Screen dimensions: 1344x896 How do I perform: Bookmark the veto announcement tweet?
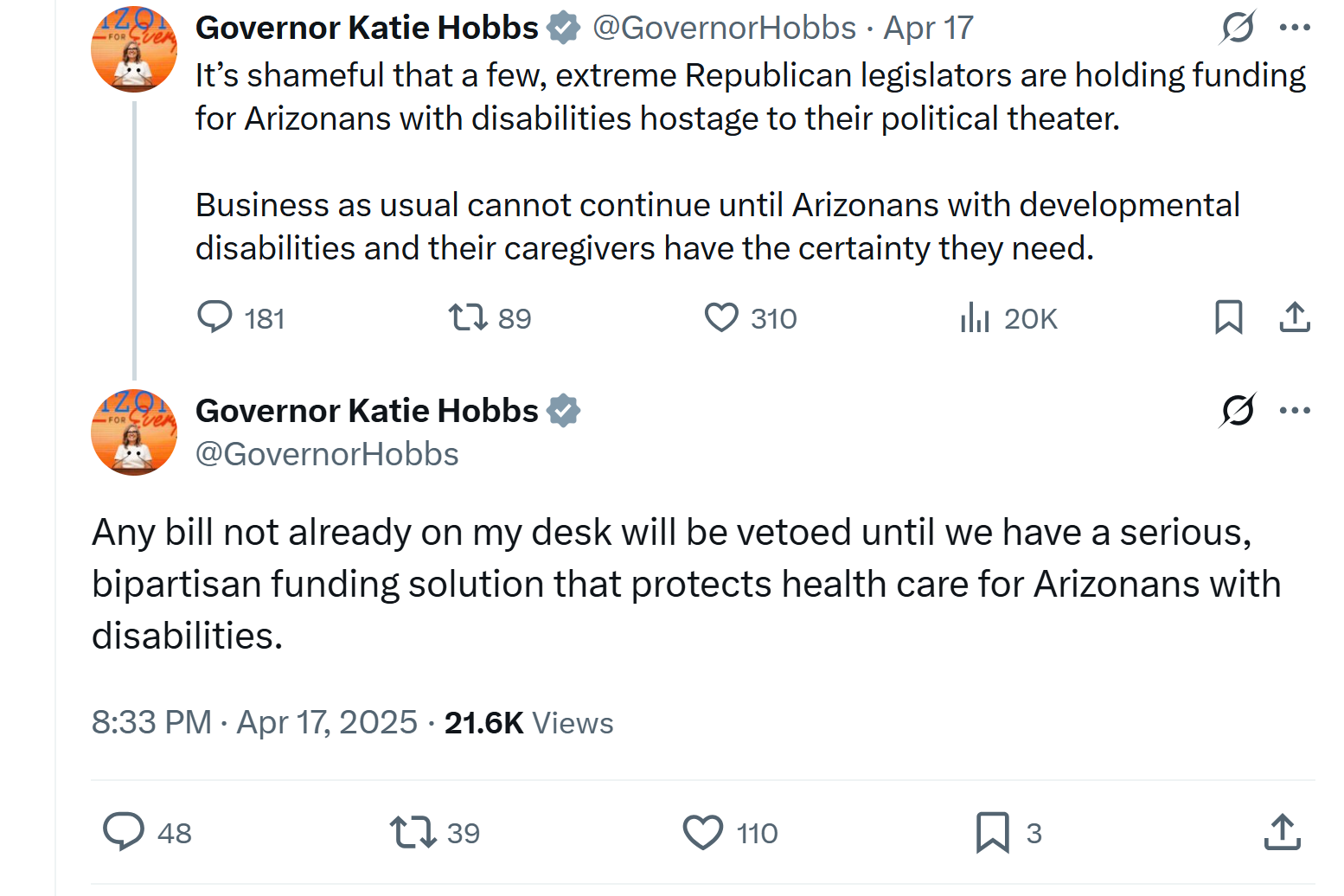pyautogui.click(x=995, y=832)
